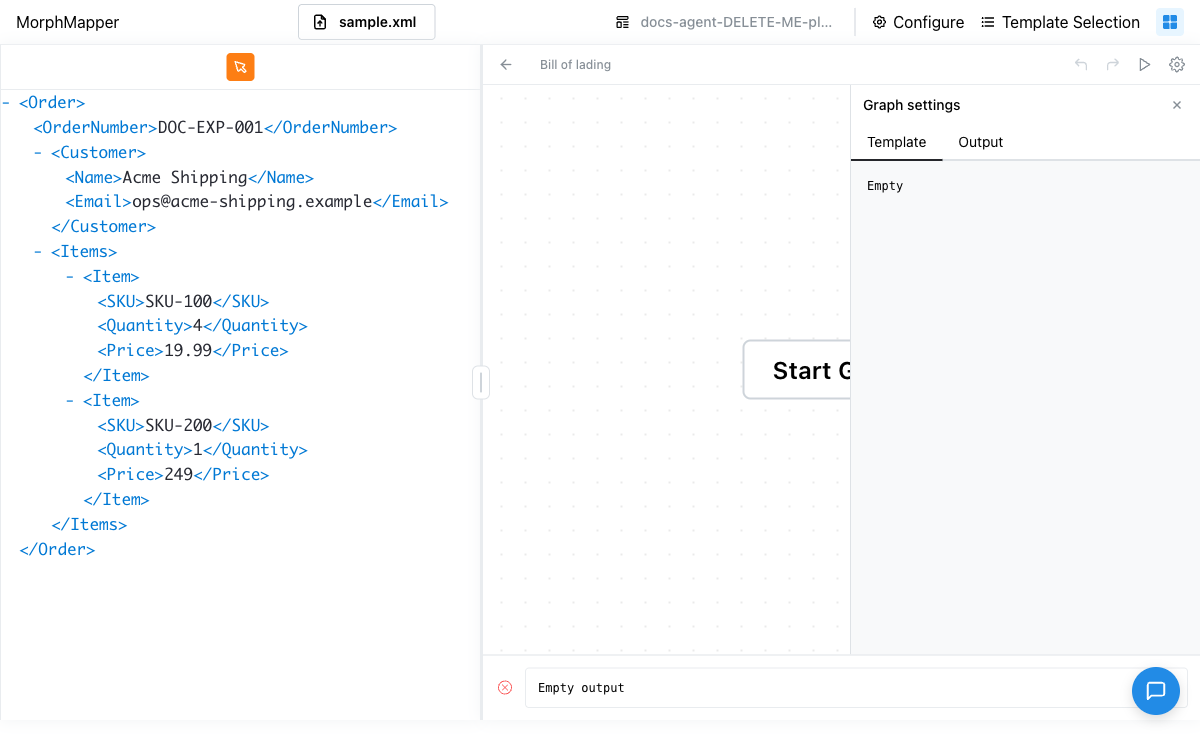Open the docs-agent-DELETE-ME template picker

[x=724, y=22]
